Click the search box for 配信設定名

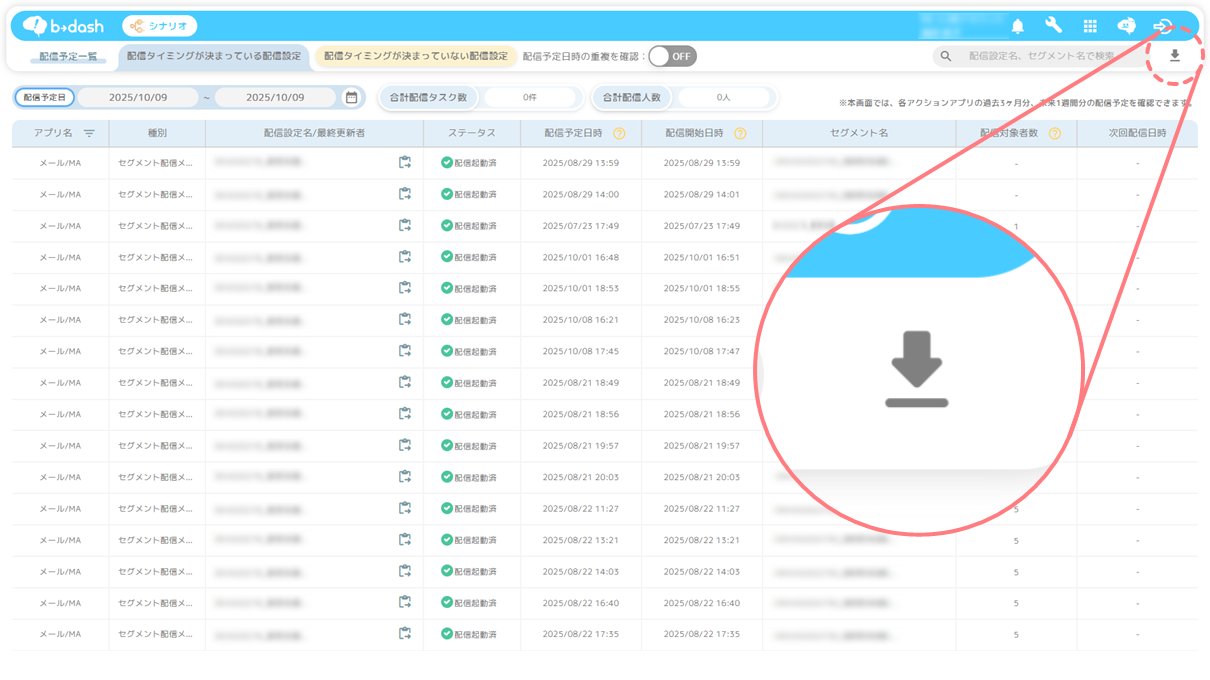tap(1040, 56)
